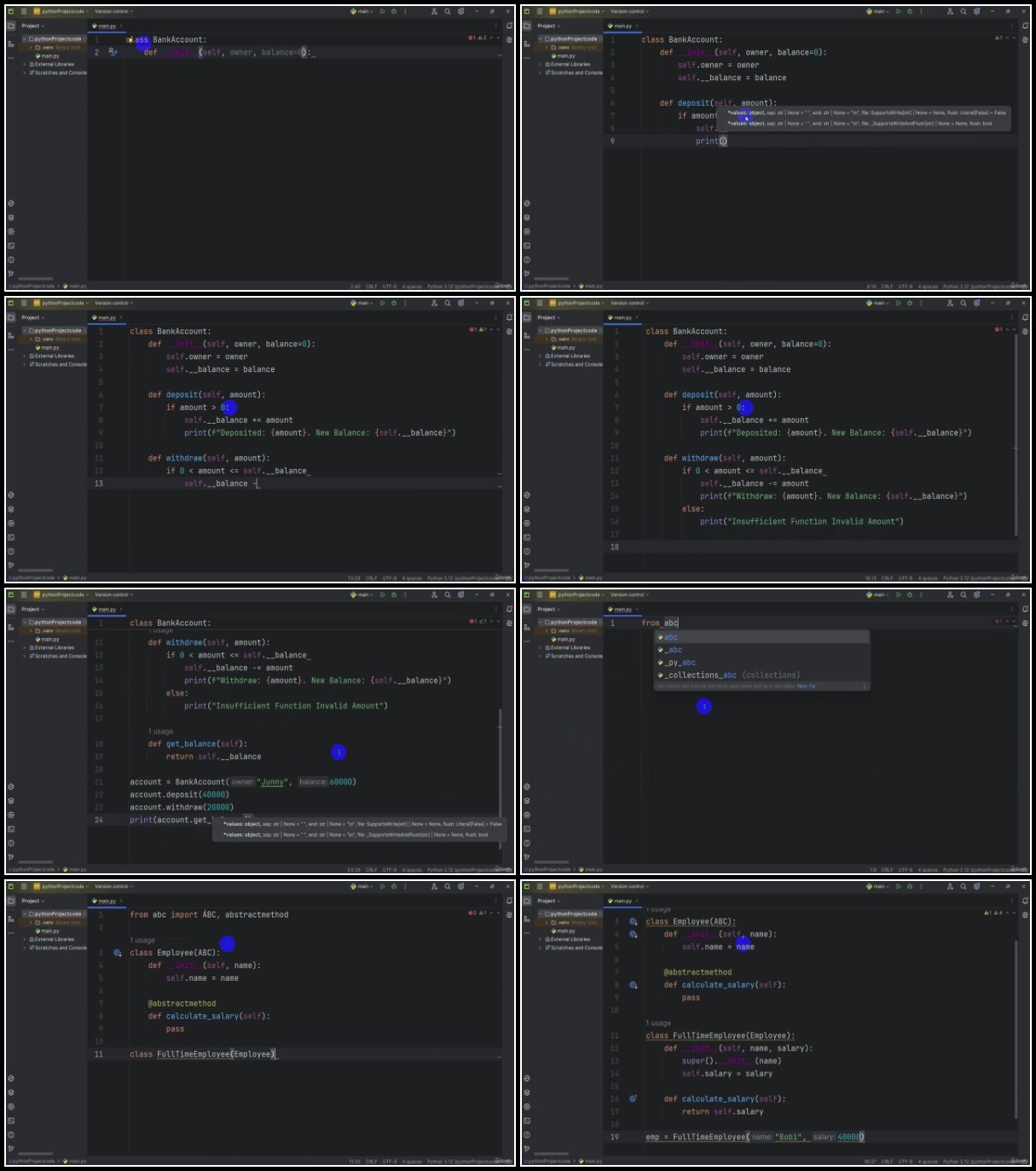This screenshot has height=1171, width=1036.
Task: Show notifications bell in two-line BankAccount screenshot
Action: point(509,26)
